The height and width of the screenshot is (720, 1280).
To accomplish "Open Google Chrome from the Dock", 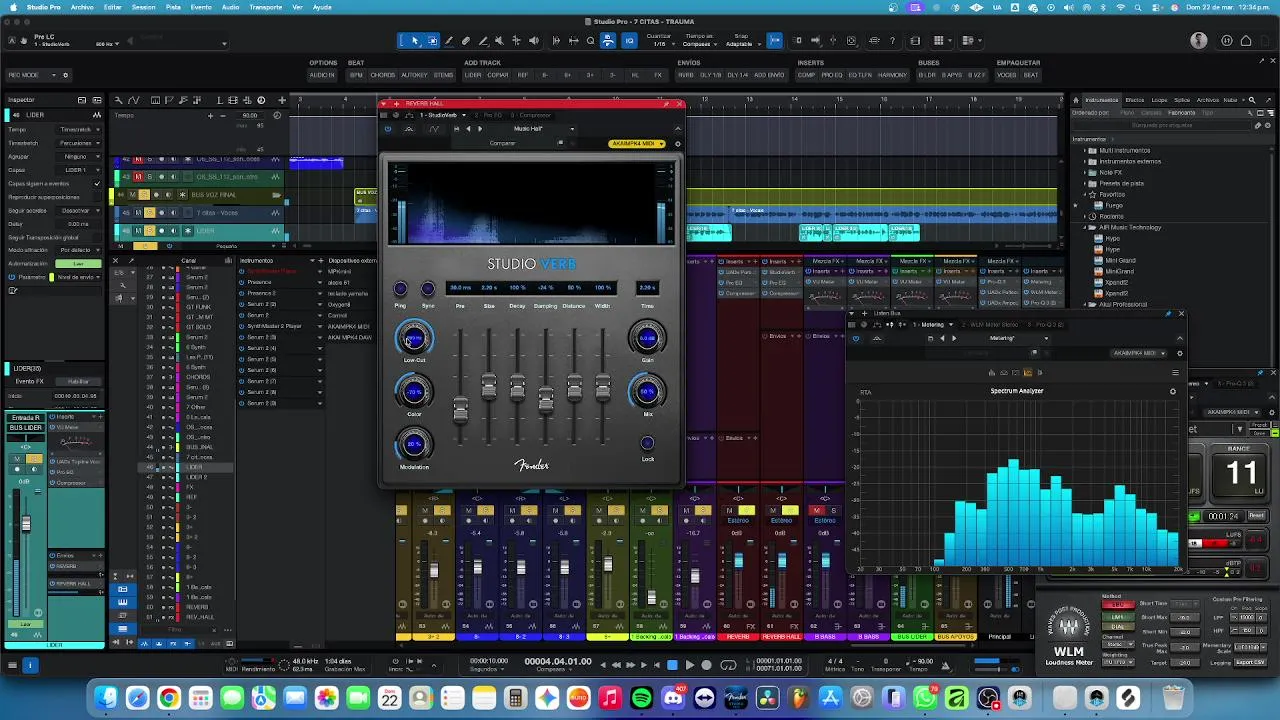I will pos(168,698).
